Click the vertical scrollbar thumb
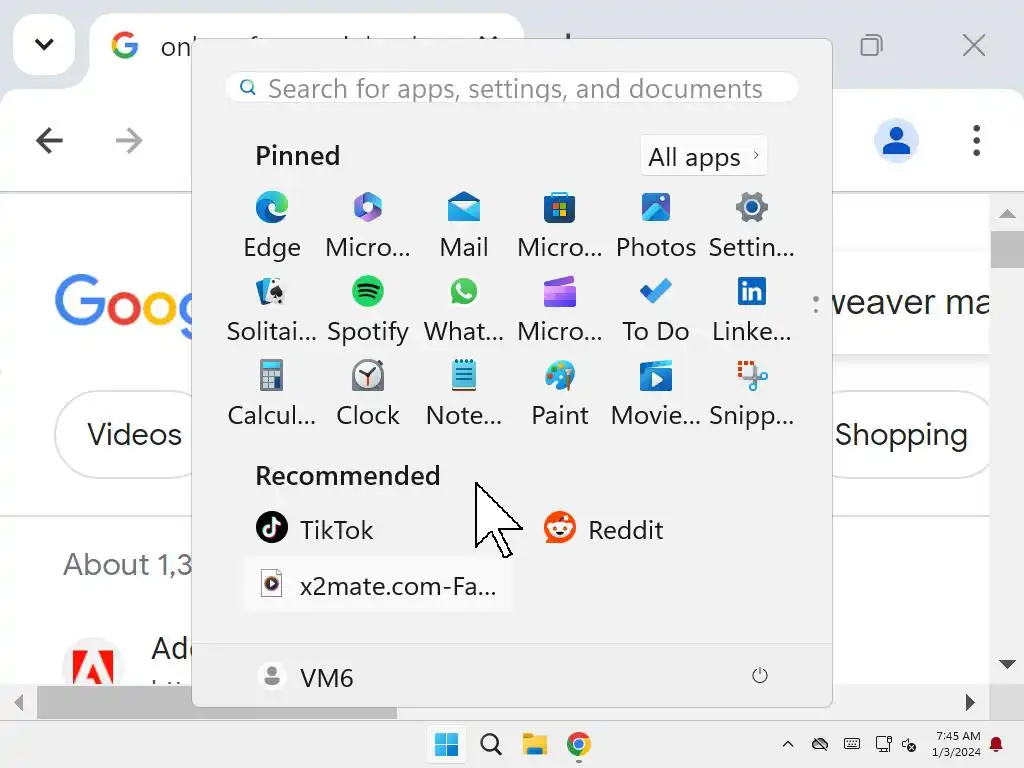Viewport: 1024px width, 768px height. 1007,249
